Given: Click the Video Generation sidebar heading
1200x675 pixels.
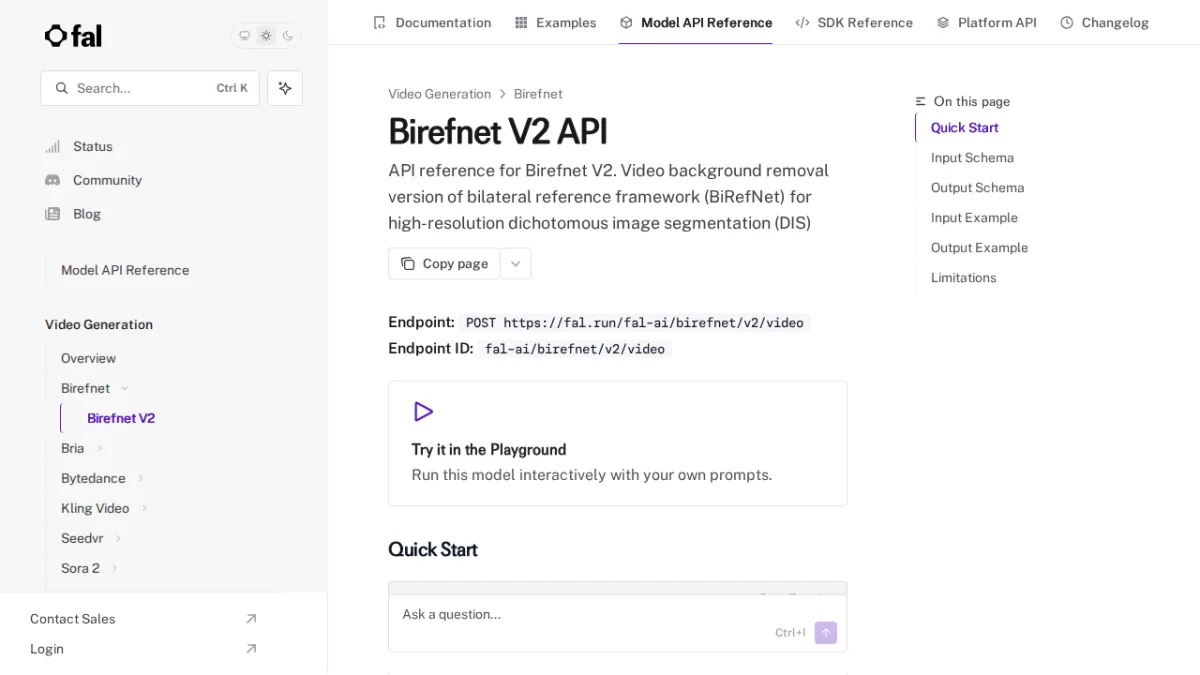Looking at the screenshot, I should click(99, 325).
